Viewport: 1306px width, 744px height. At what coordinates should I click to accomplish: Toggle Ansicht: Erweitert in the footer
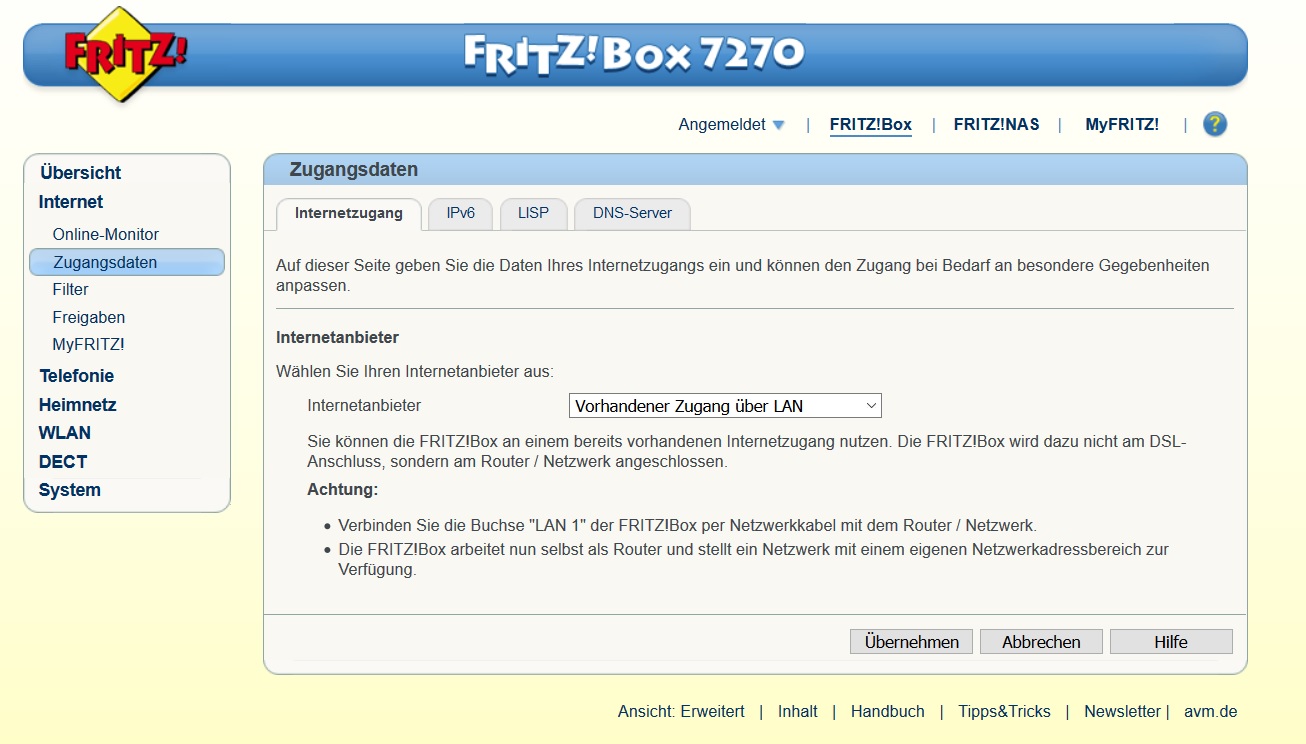click(681, 712)
